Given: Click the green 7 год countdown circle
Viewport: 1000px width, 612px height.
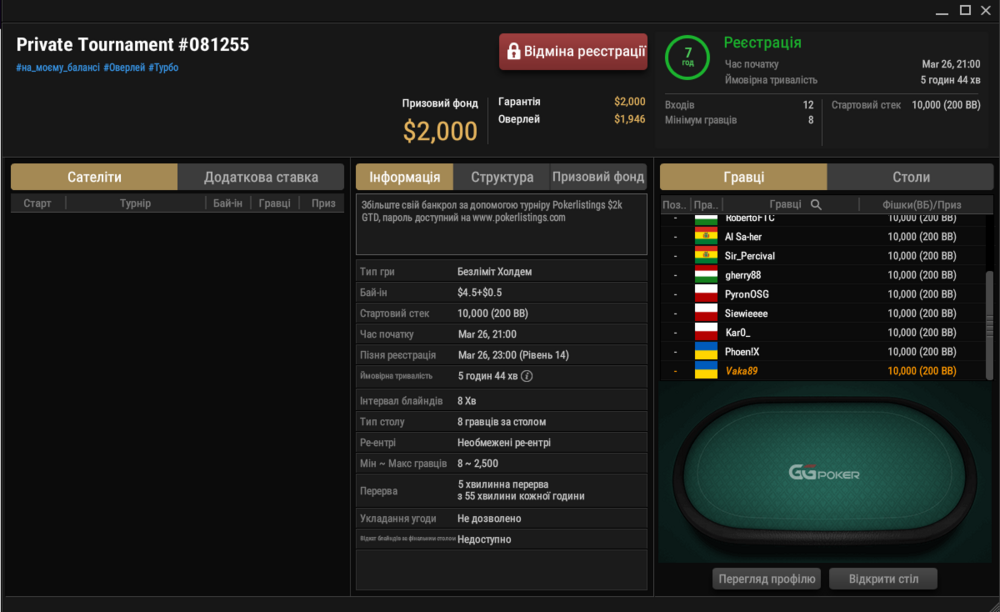Looking at the screenshot, I should click(x=688, y=57).
